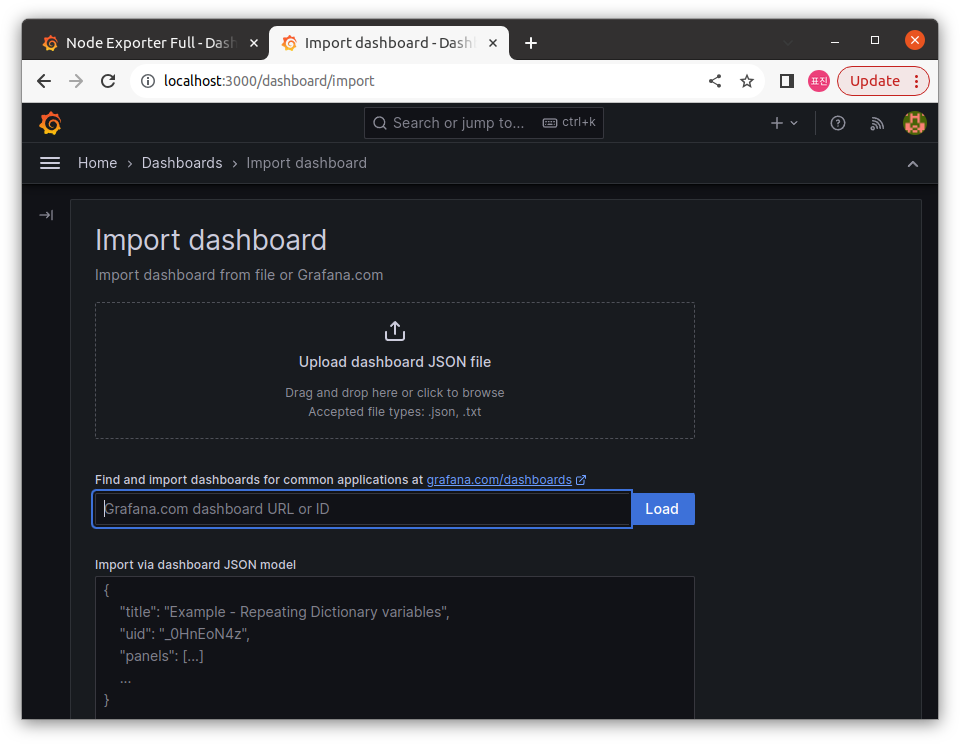Click the Grafana logo home icon
The image size is (960, 744).
tap(50, 123)
